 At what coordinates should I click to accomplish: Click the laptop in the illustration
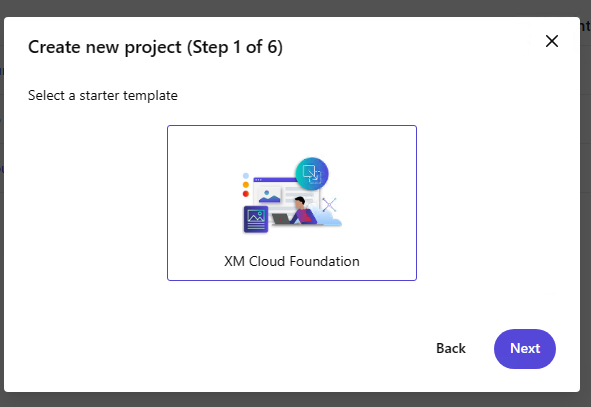click(281, 219)
